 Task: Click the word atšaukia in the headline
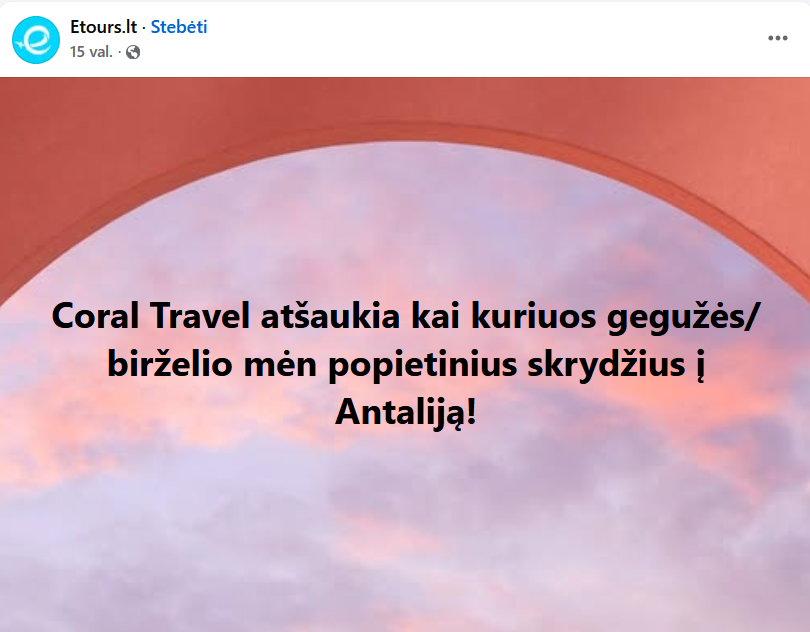(x=330, y=316)
